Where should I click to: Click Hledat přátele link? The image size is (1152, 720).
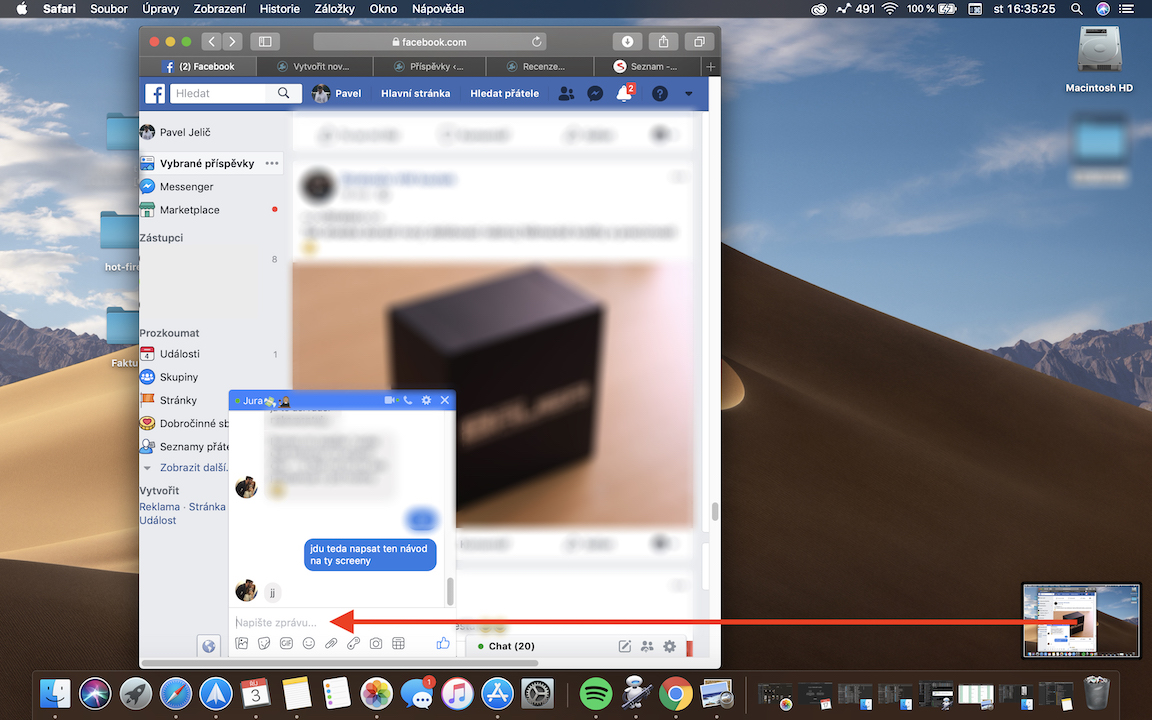coord(505,93)
